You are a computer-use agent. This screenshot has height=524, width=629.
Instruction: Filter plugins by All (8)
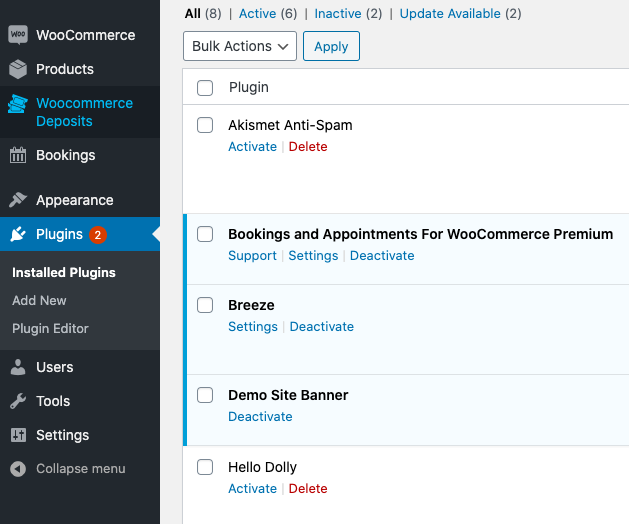click(203, 14)
